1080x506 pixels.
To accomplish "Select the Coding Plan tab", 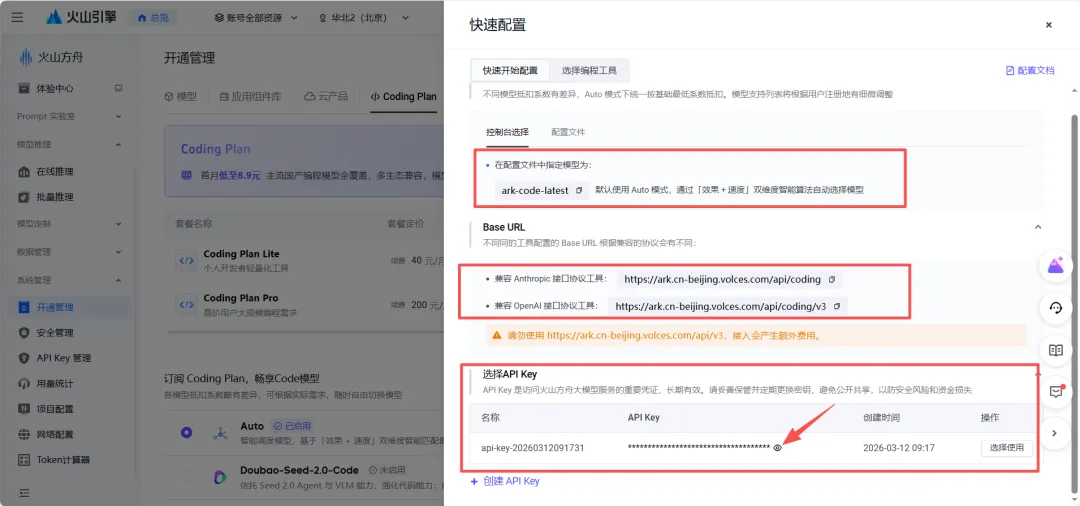I will pos(404,96).
